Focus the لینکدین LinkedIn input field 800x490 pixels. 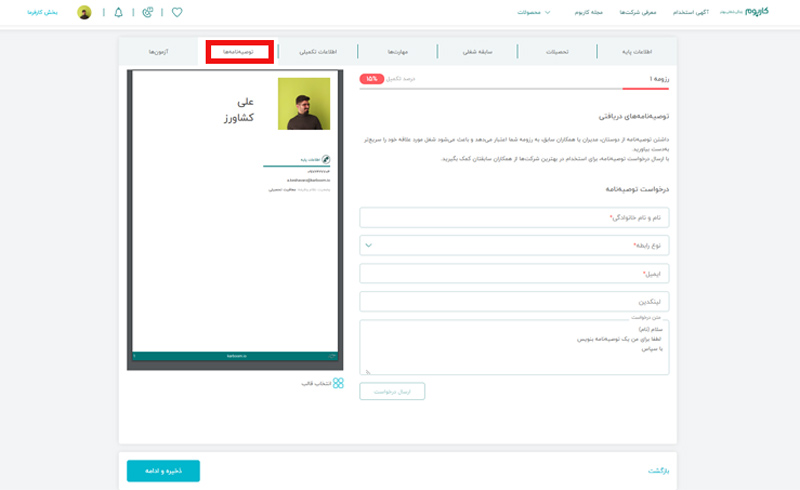pos(514,302)
